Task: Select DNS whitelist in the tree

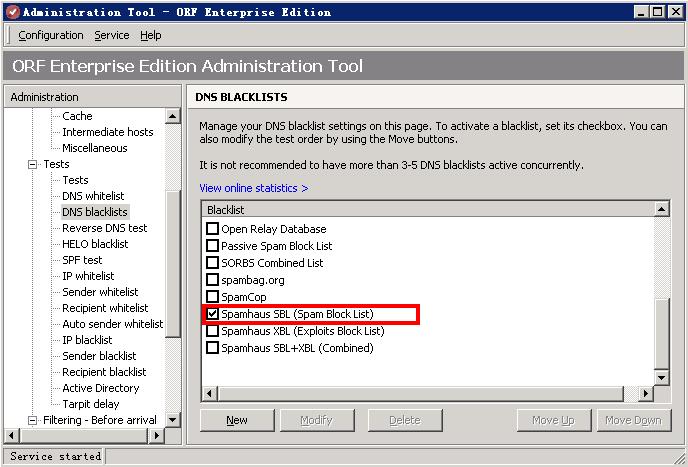Action: point(93,196)
